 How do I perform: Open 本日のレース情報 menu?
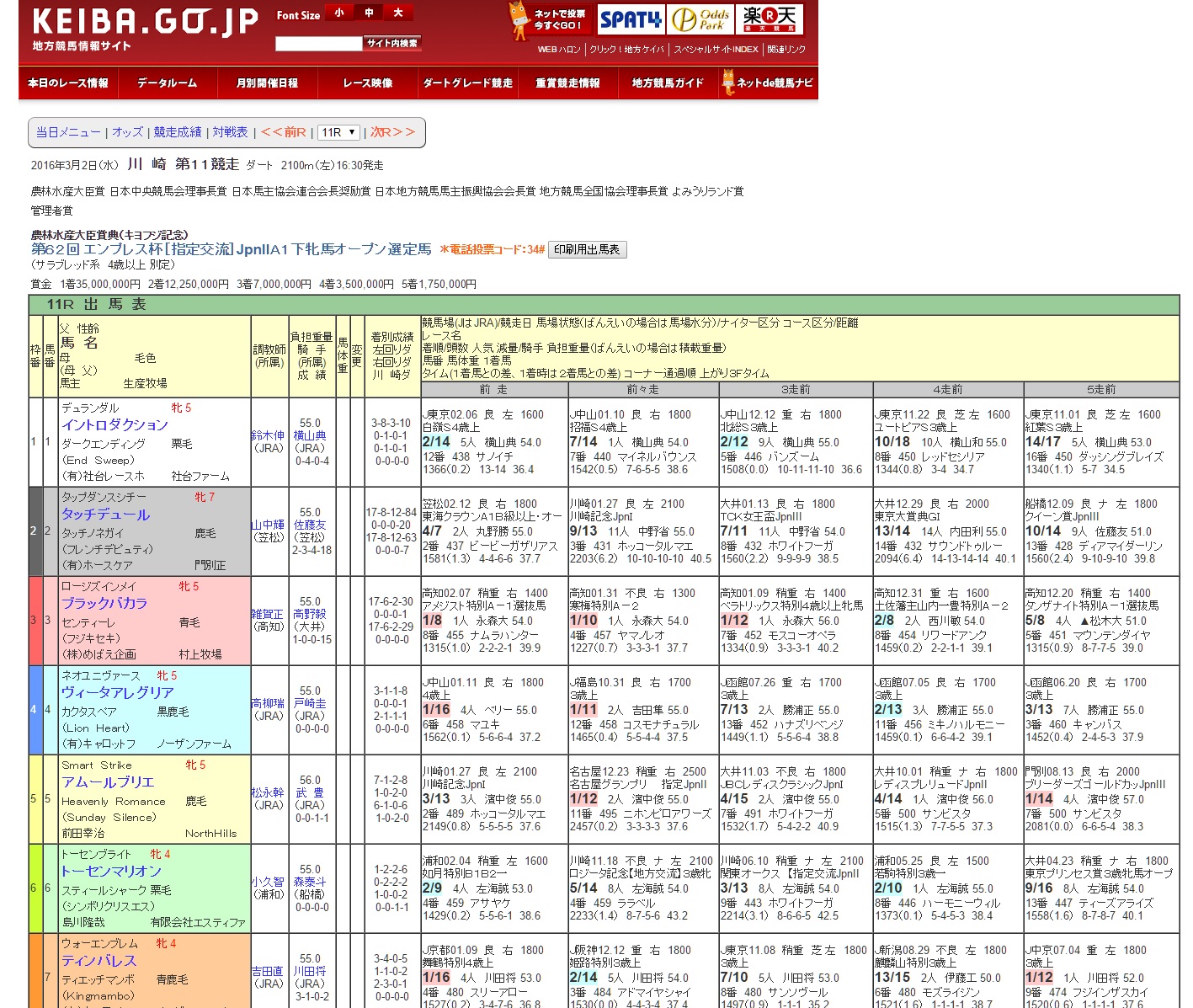(68, 83)
